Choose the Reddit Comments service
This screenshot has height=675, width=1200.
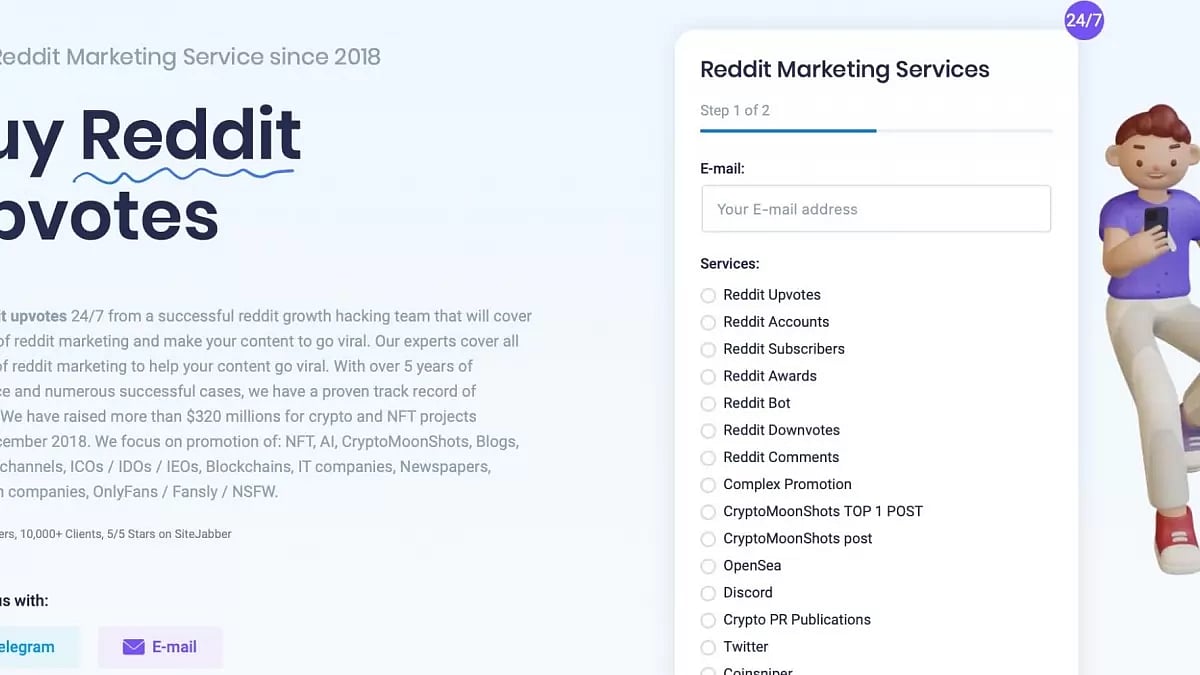(708, 457)
